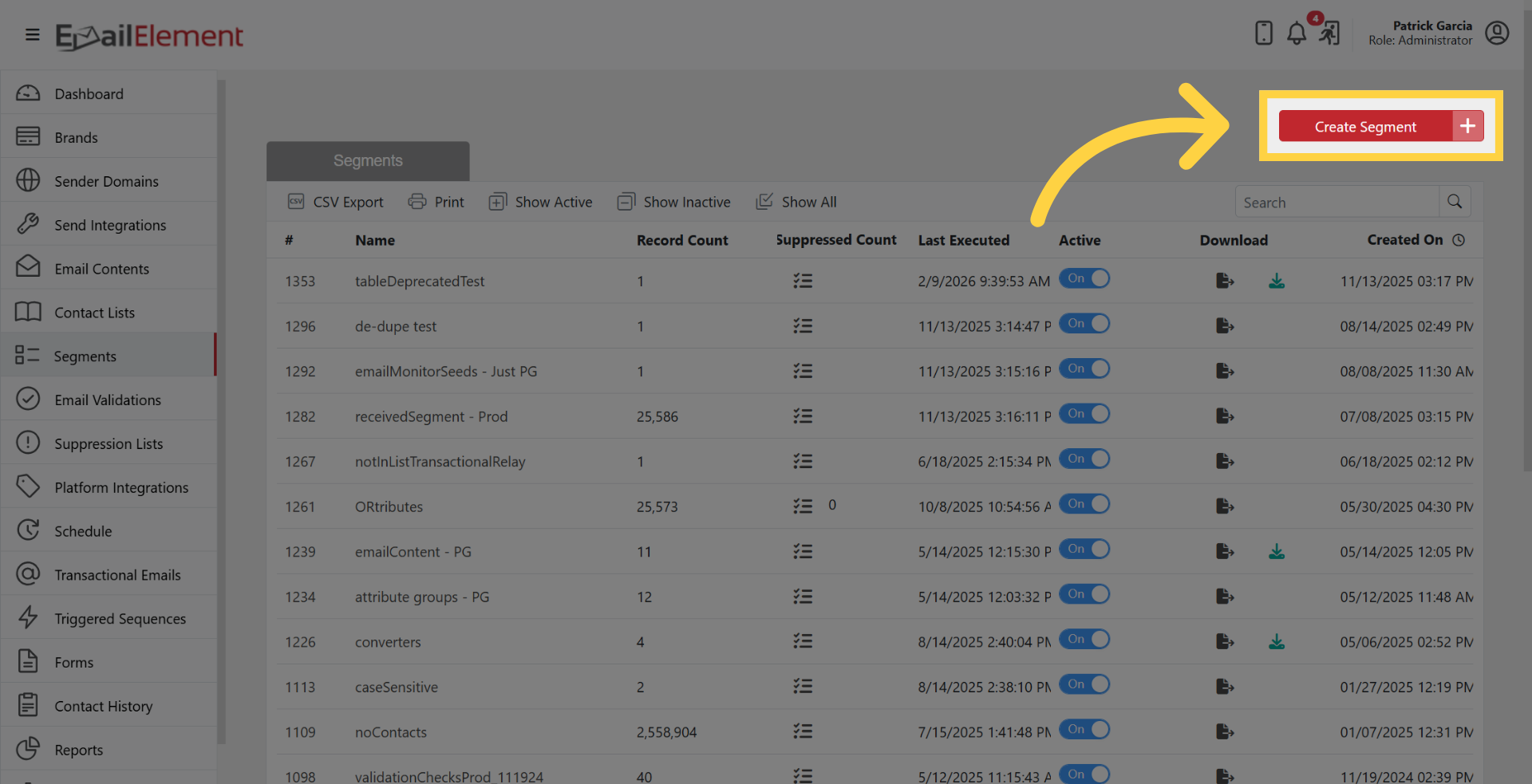Open suppressed list icon for tableDeprecatedTest
This screenshot has height=784, width=1532.
pos(803,281)
